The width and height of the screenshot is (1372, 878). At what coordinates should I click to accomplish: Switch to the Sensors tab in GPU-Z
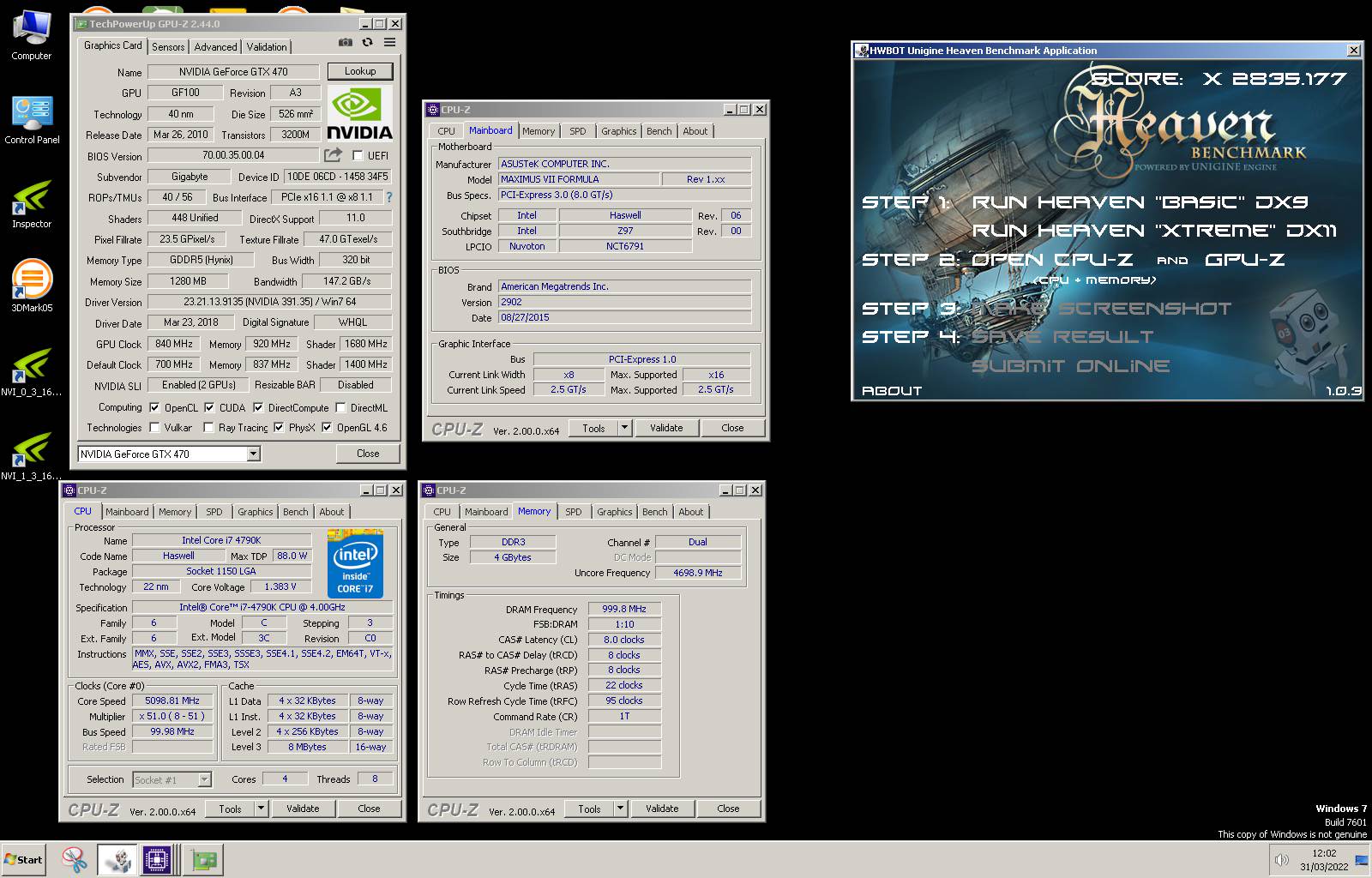[168, 47]
